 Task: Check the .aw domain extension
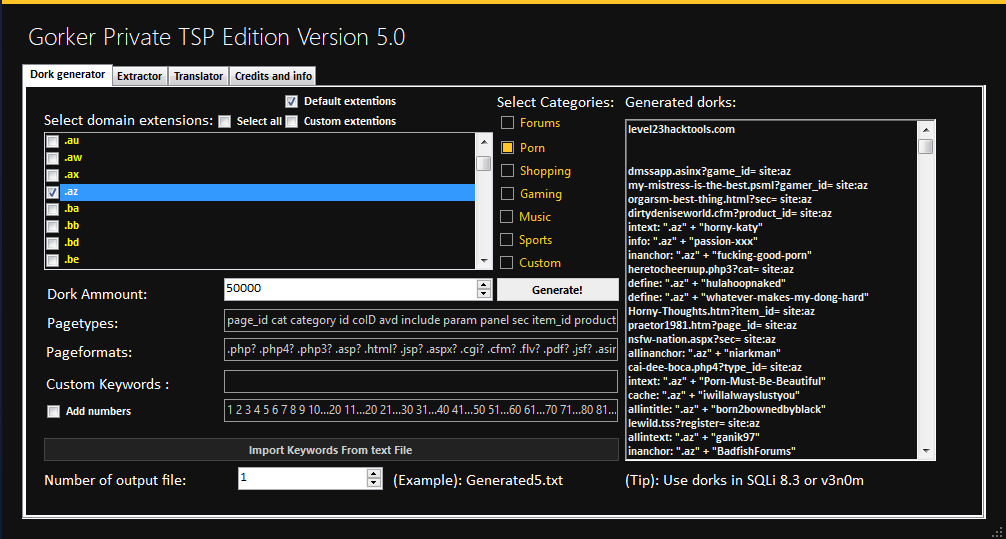53,158
